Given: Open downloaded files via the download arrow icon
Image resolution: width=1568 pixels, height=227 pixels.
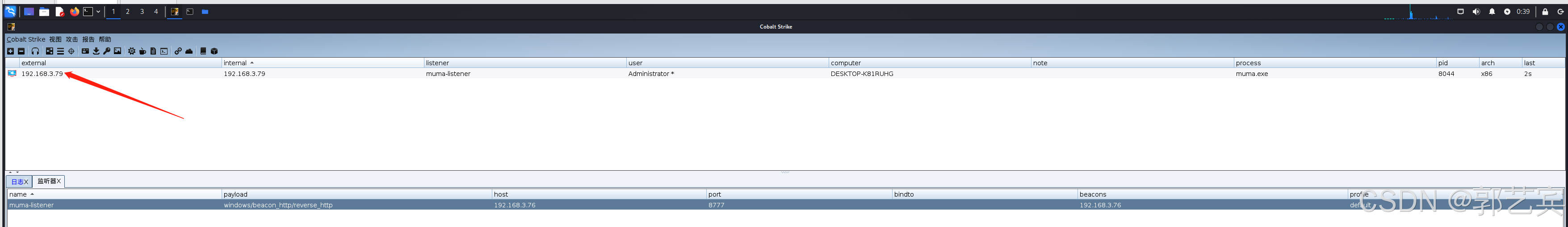Looking at the screenshot, I should [x=96, y=51].
